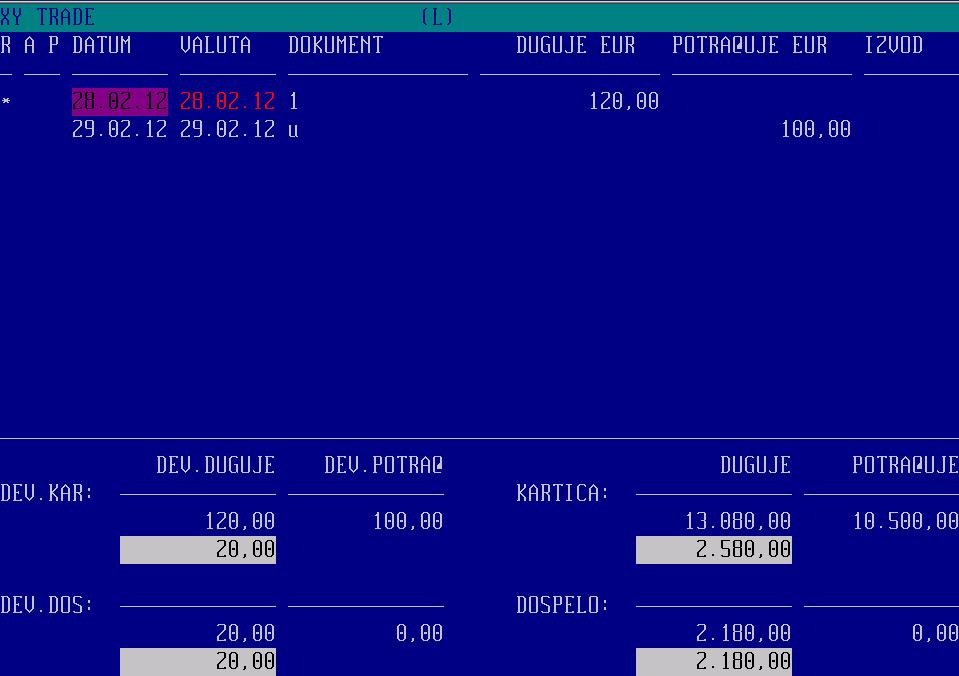Click the DOSPELO: label
The width and height of the screenshot is (959, 676).
click(x=562, y=606)
